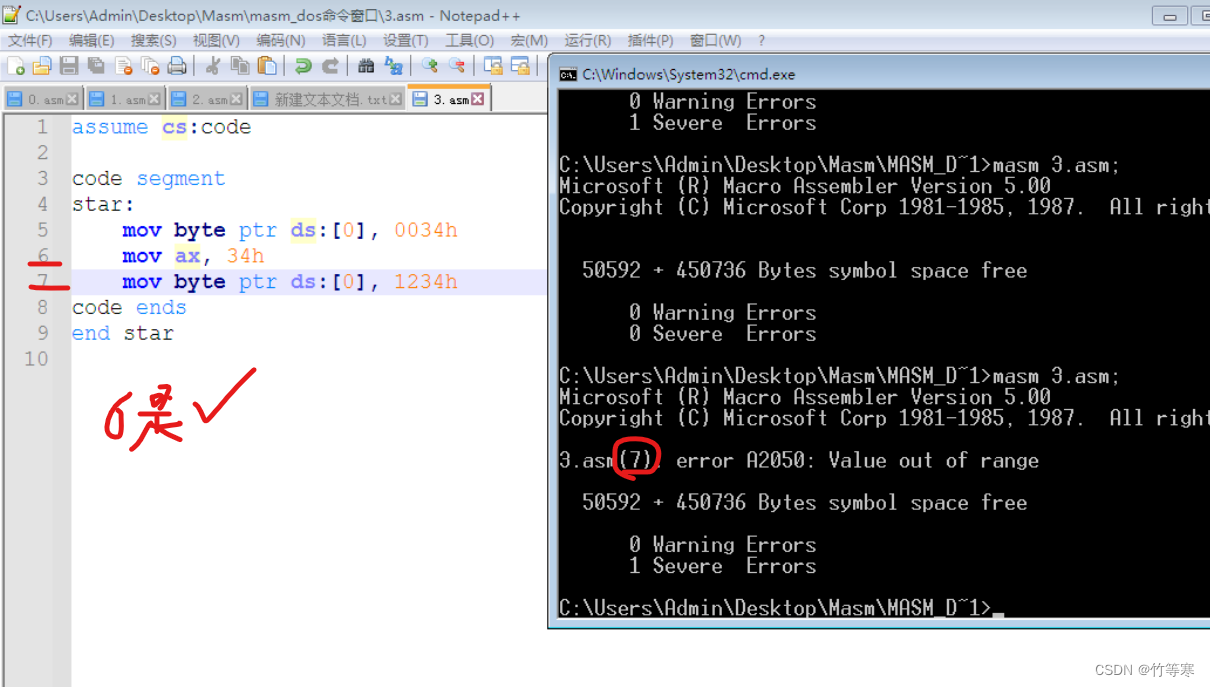Open the 搜索(S) menu

pos(153,40)
